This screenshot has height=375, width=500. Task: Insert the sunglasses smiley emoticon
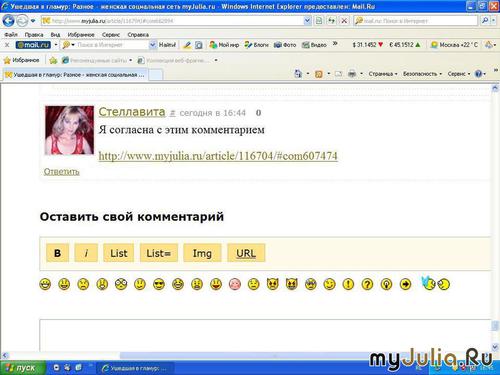(x=159, y=284)
